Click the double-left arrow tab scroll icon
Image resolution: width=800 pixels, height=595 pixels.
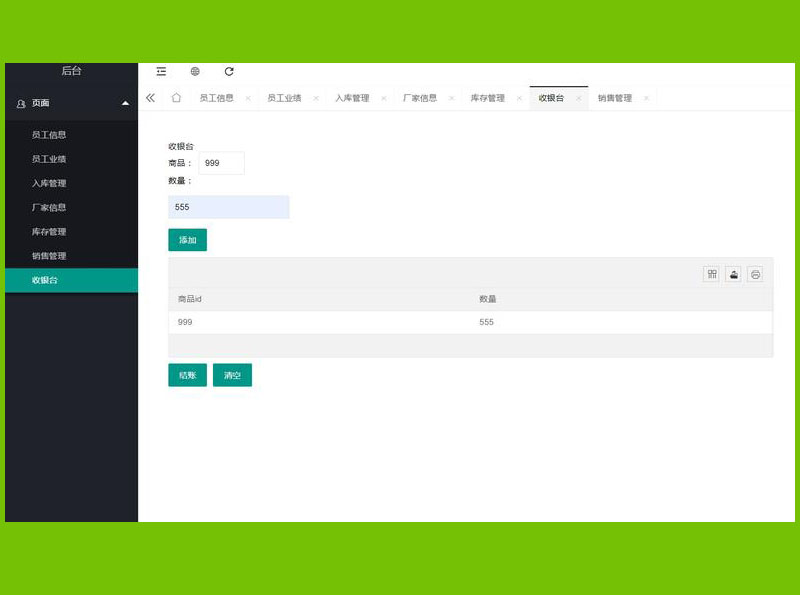point(150,98)
